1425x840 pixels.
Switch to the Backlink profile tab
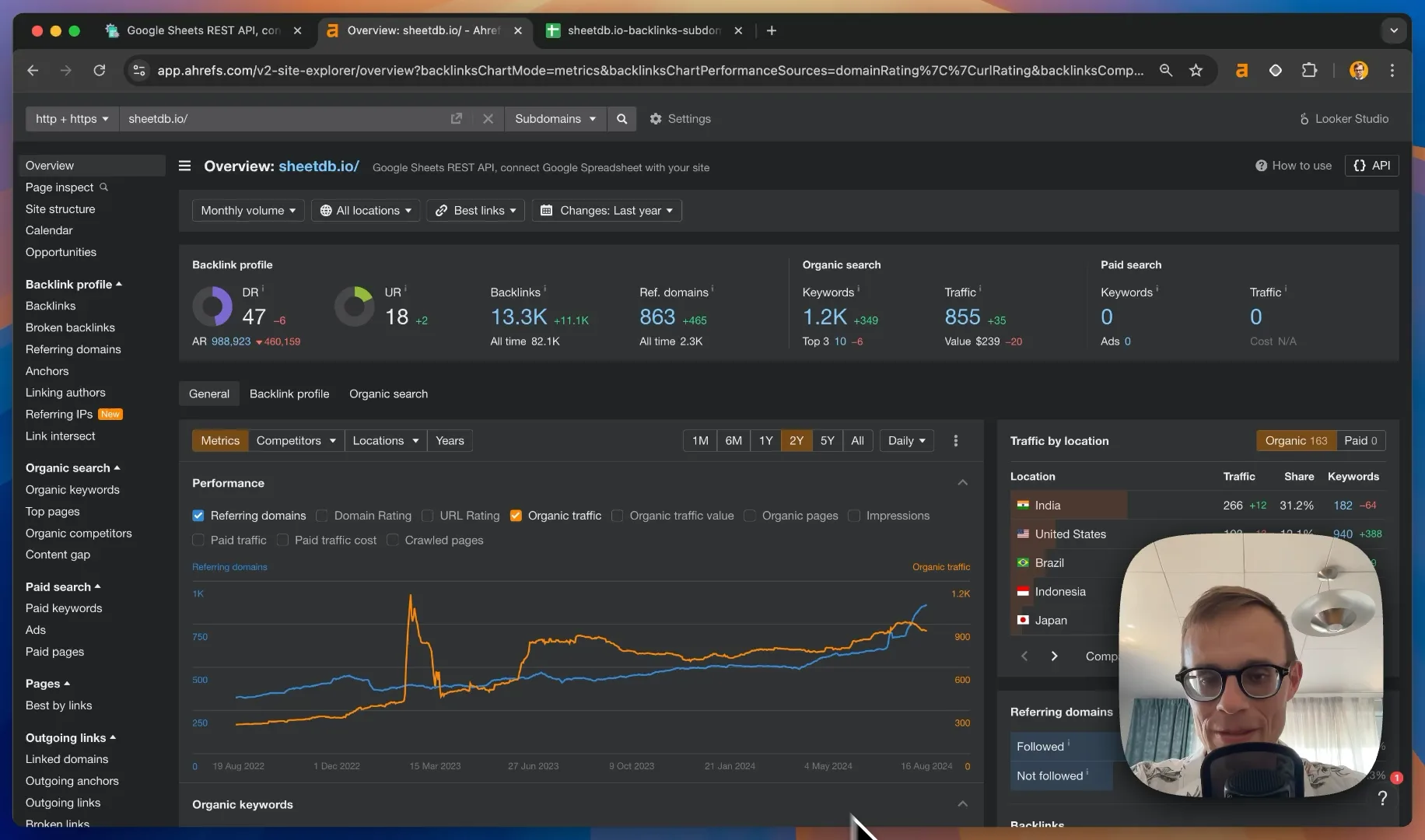289,394
